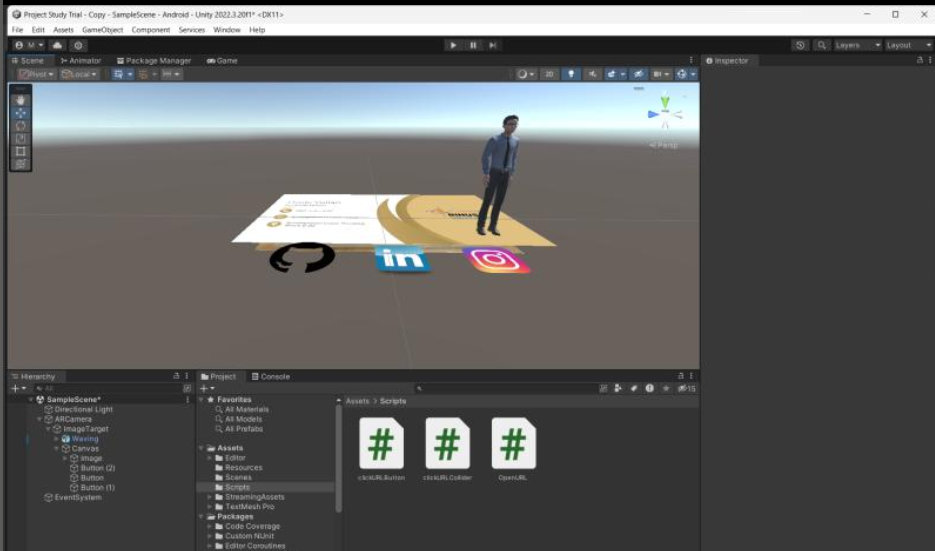Image resolution: width=935 pixels, height=551 pixels.
Task: Open the Layers dropdown
Action: click(x=858, y=45)
